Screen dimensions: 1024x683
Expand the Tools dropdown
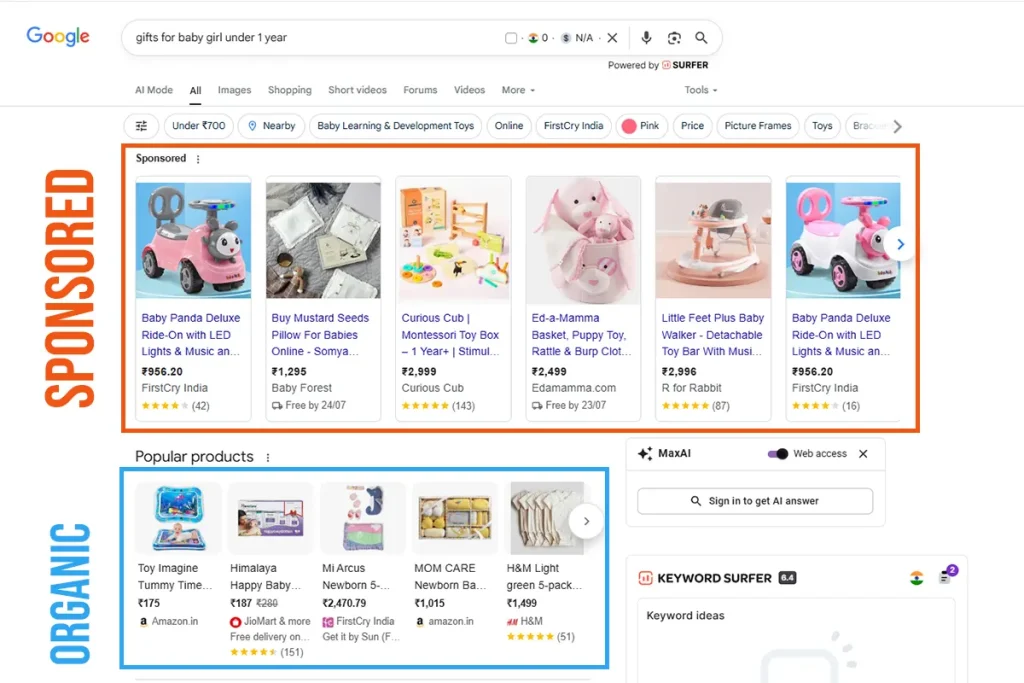(701, 90)
